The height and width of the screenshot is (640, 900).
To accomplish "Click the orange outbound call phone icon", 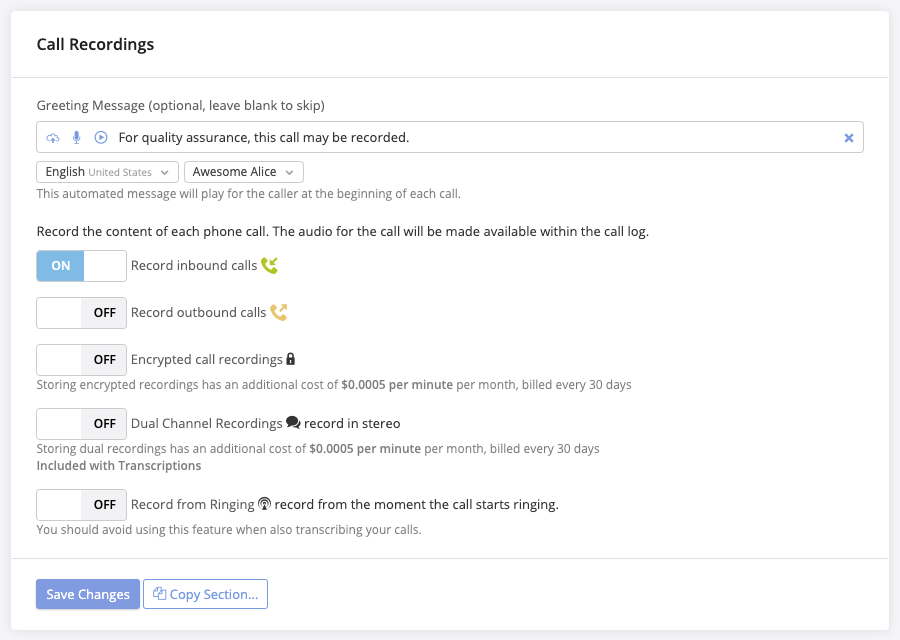I will (x=278, y=312).
